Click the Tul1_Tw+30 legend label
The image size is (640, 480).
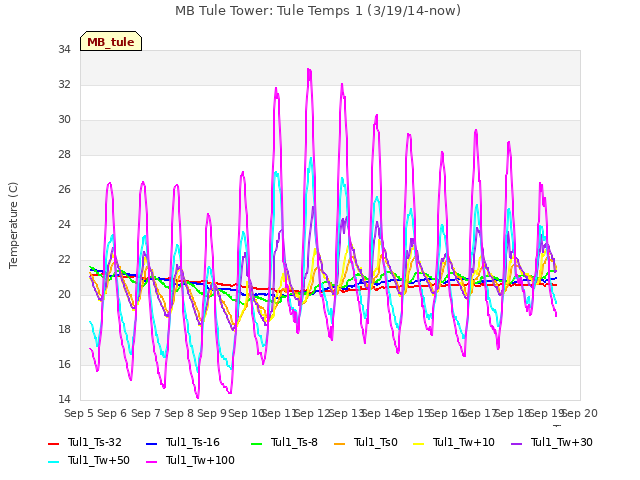pos(561,442)
